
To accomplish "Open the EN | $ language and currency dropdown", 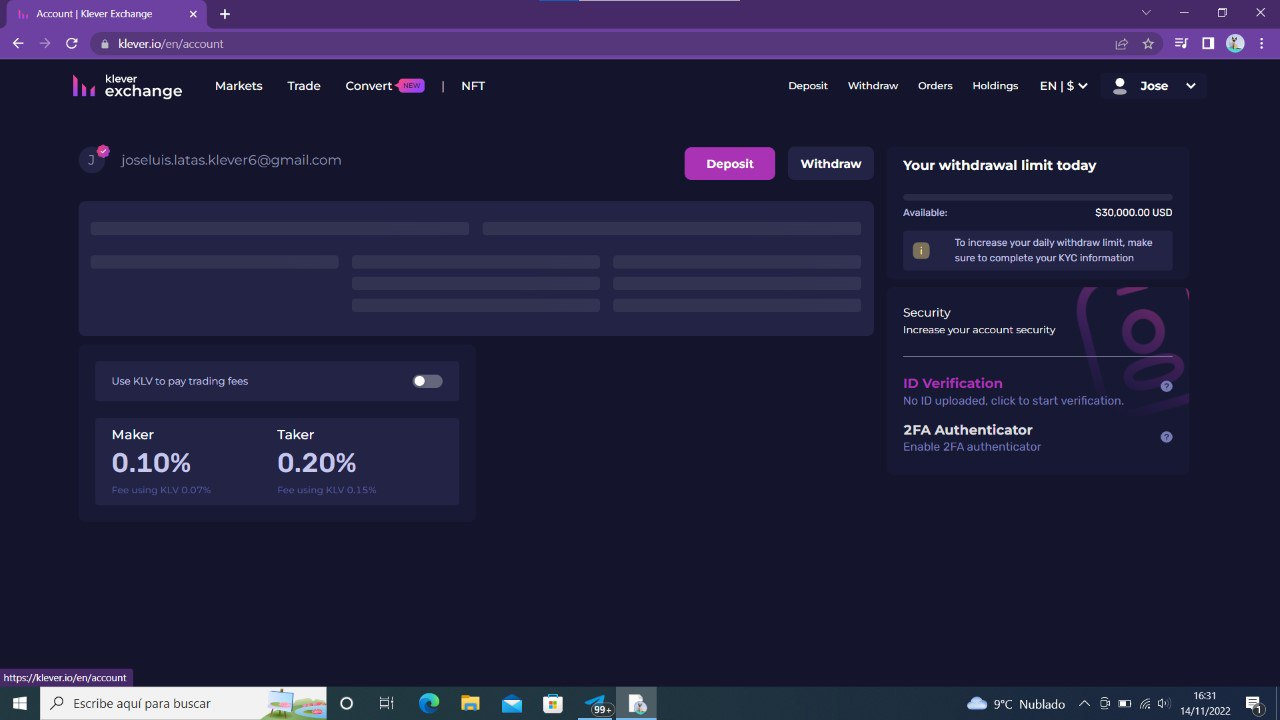I will [1063, 86].
